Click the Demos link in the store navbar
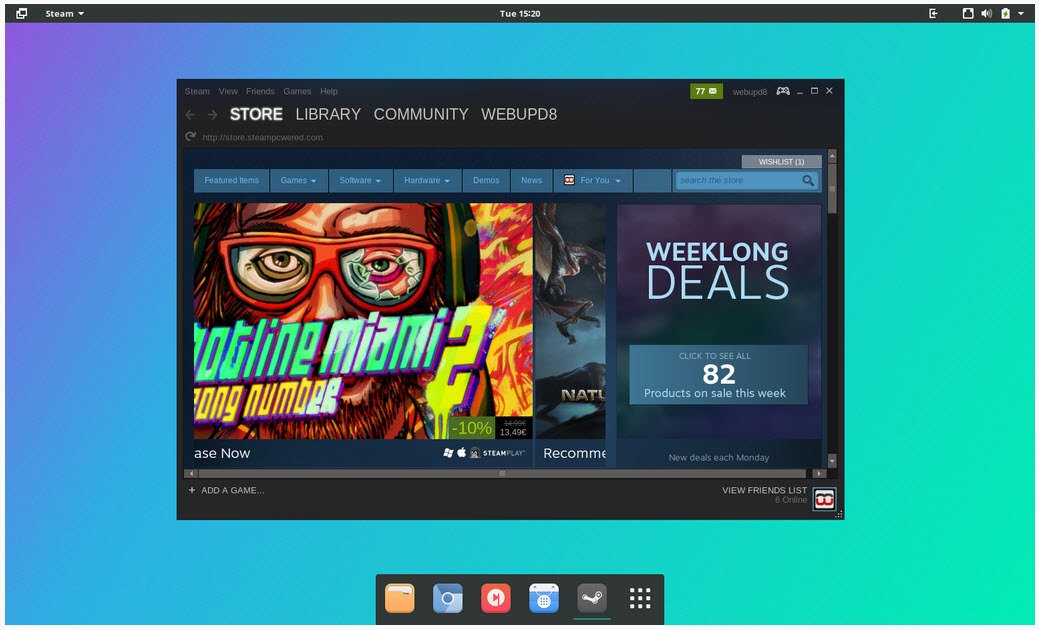The height and width of the screenshot is (630, 1039). pyautogui.click(x=486, y=180)
